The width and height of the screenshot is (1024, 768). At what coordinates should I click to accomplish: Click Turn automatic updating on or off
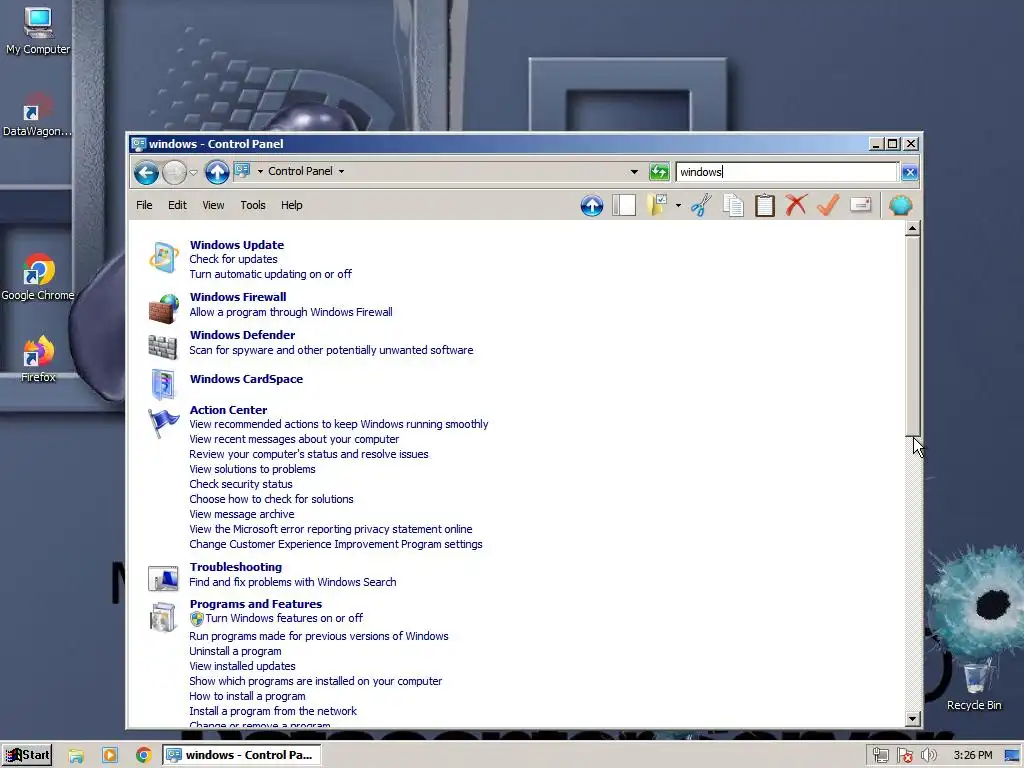(270, 274)
